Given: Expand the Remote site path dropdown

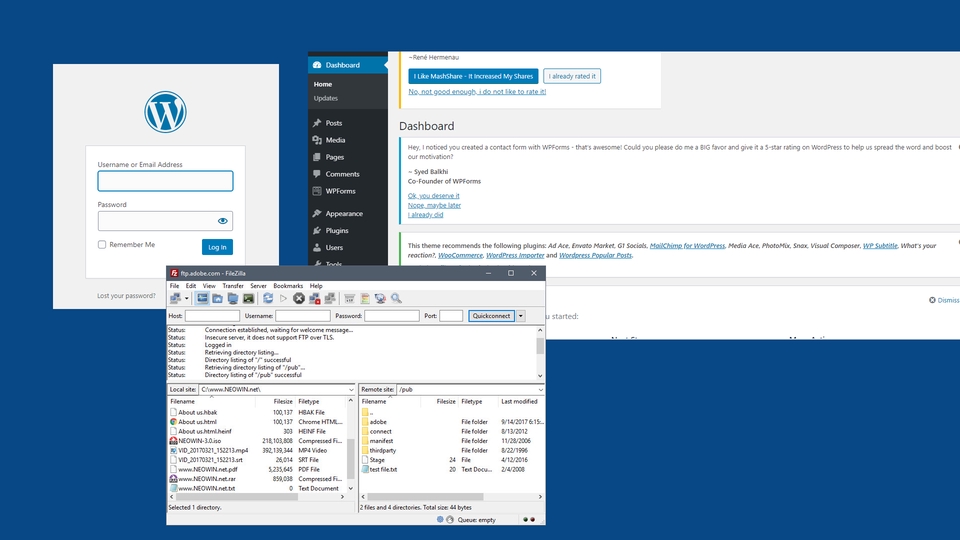Looking at the screenshot, I should (x=540, y=389).
